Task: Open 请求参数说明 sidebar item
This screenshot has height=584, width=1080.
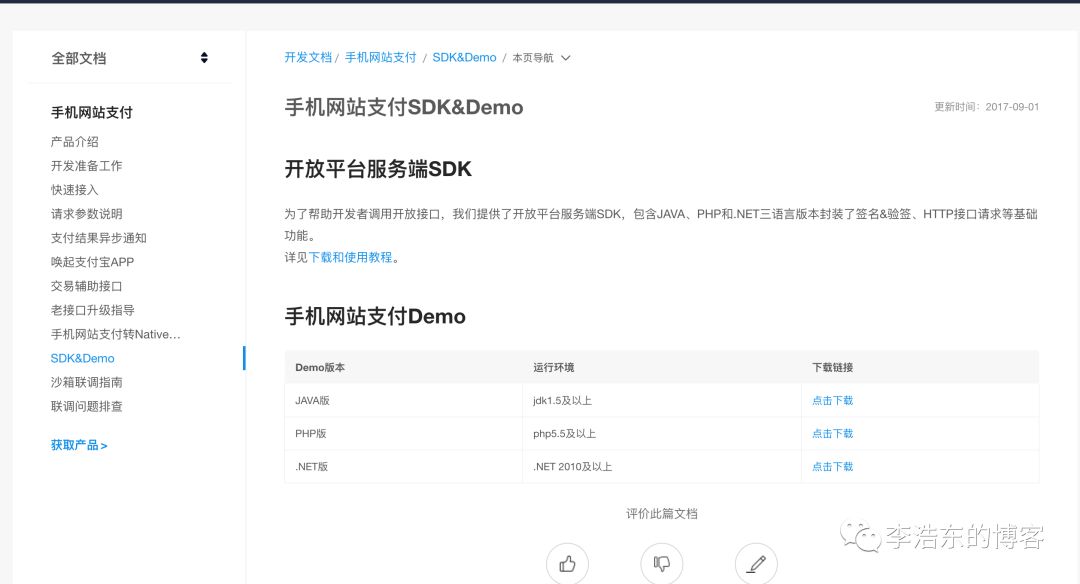Action: [x=86, y=213]
